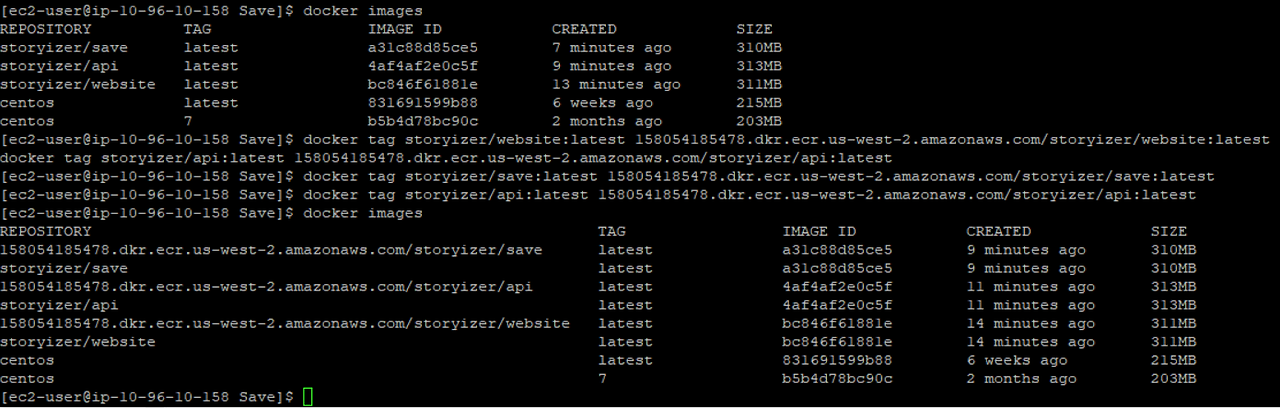Click the green terminal cursor block
Viewport: 1280px width, 408px height.
[307, 398]
